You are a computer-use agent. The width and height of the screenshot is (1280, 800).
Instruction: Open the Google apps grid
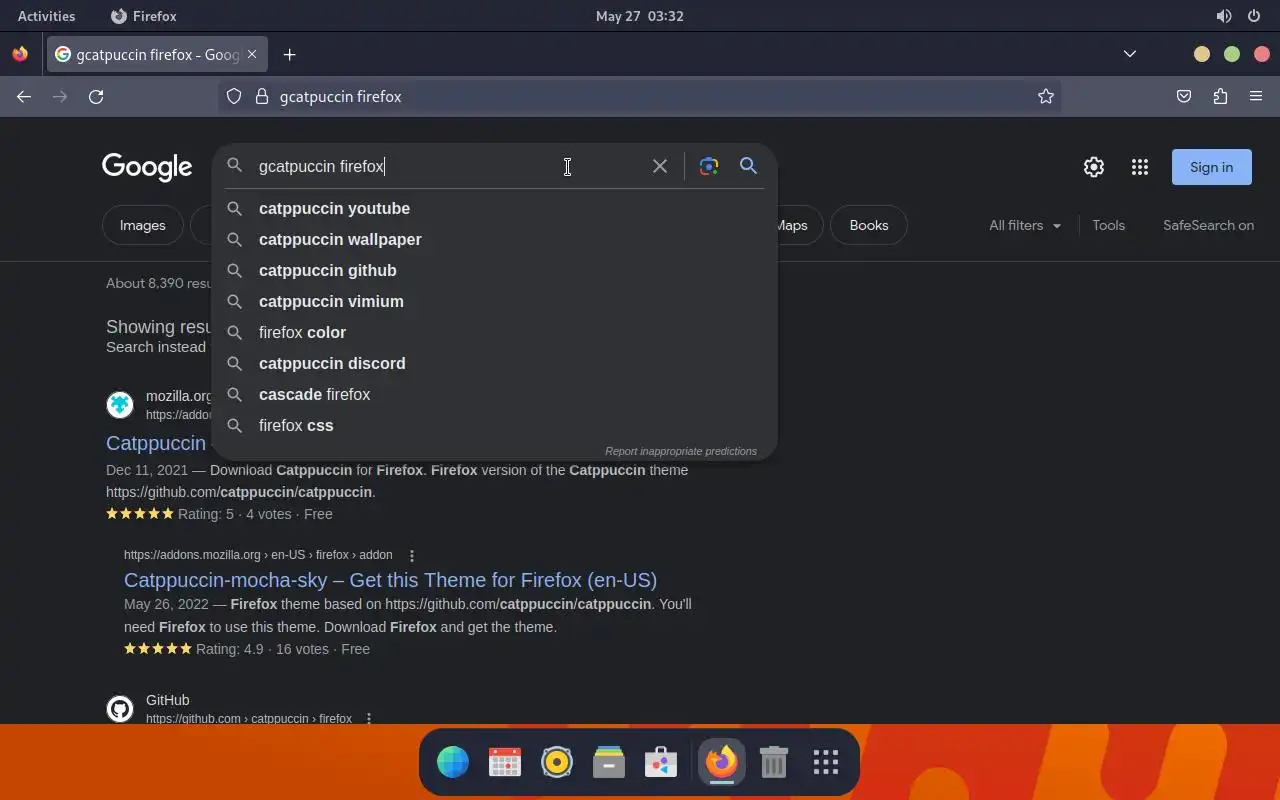(x=1140, y=167)
